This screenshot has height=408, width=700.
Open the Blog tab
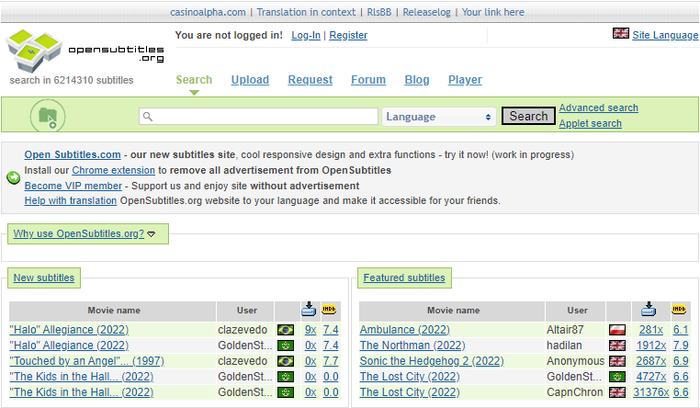coord(417,79)
